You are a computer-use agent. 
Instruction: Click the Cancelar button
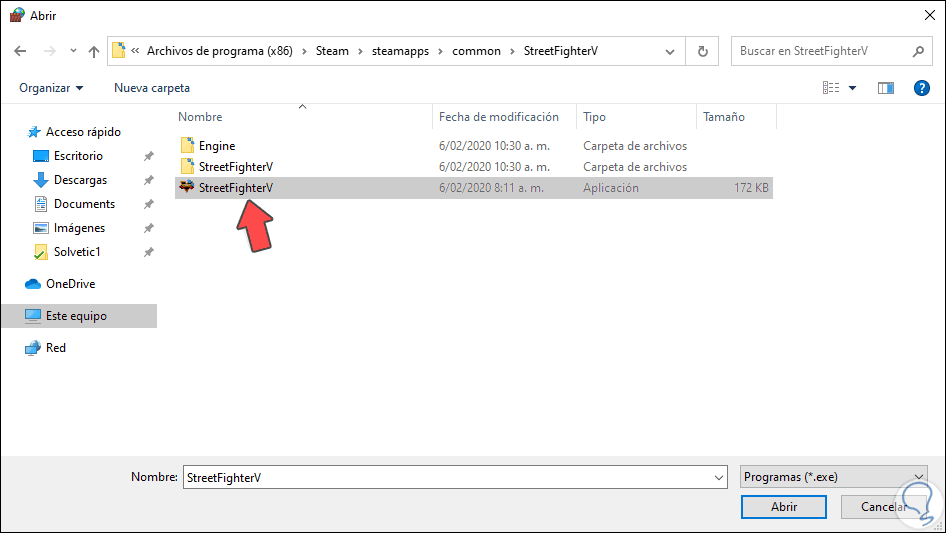point(884,507)
